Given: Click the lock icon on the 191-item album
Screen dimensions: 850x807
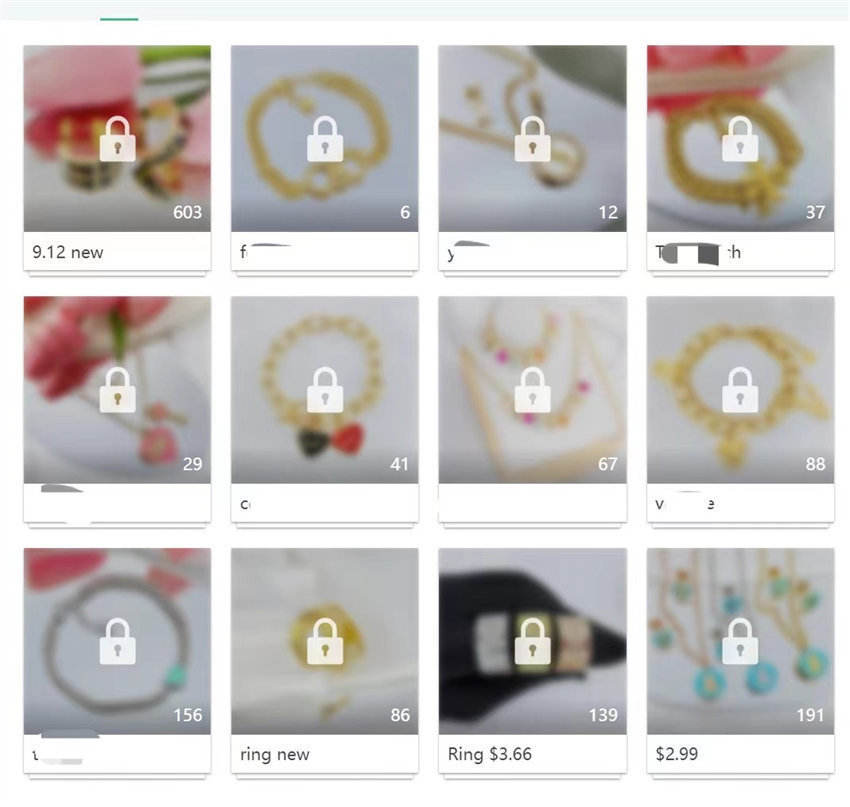Looking at the screenshot, I should point(740,641).
